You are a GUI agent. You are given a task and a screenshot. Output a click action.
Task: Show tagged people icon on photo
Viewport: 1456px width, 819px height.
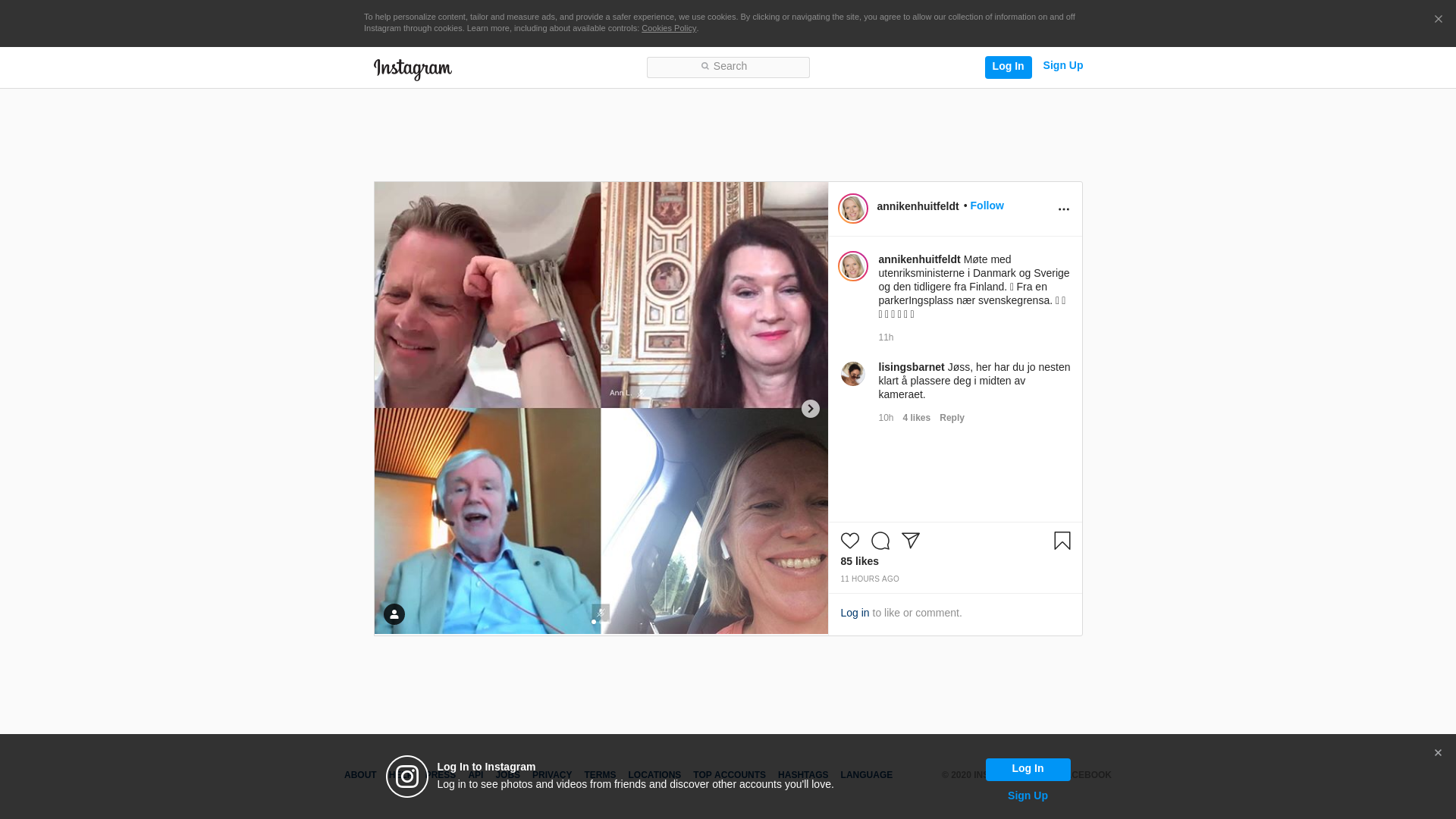(x=394, y=614)
